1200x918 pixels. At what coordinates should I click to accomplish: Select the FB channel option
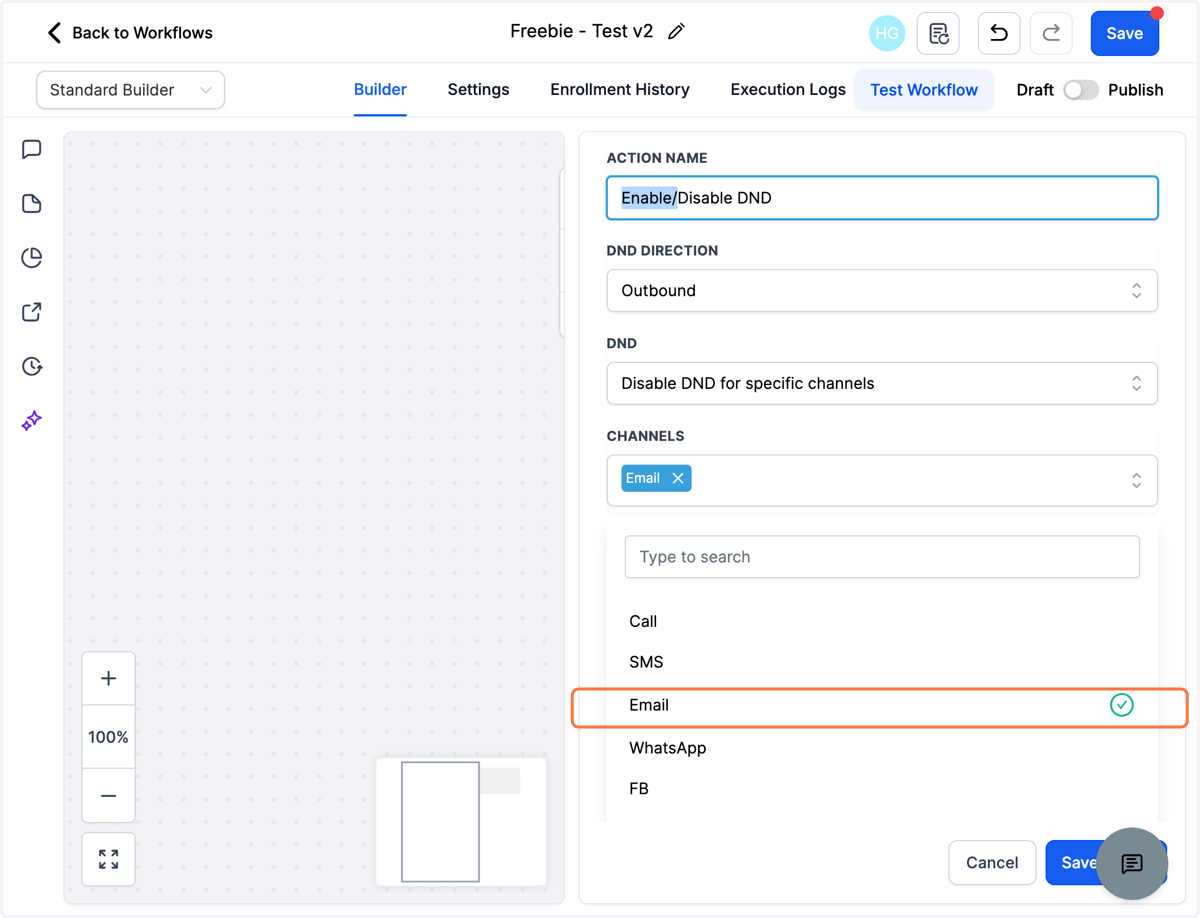tap(882, 789)
